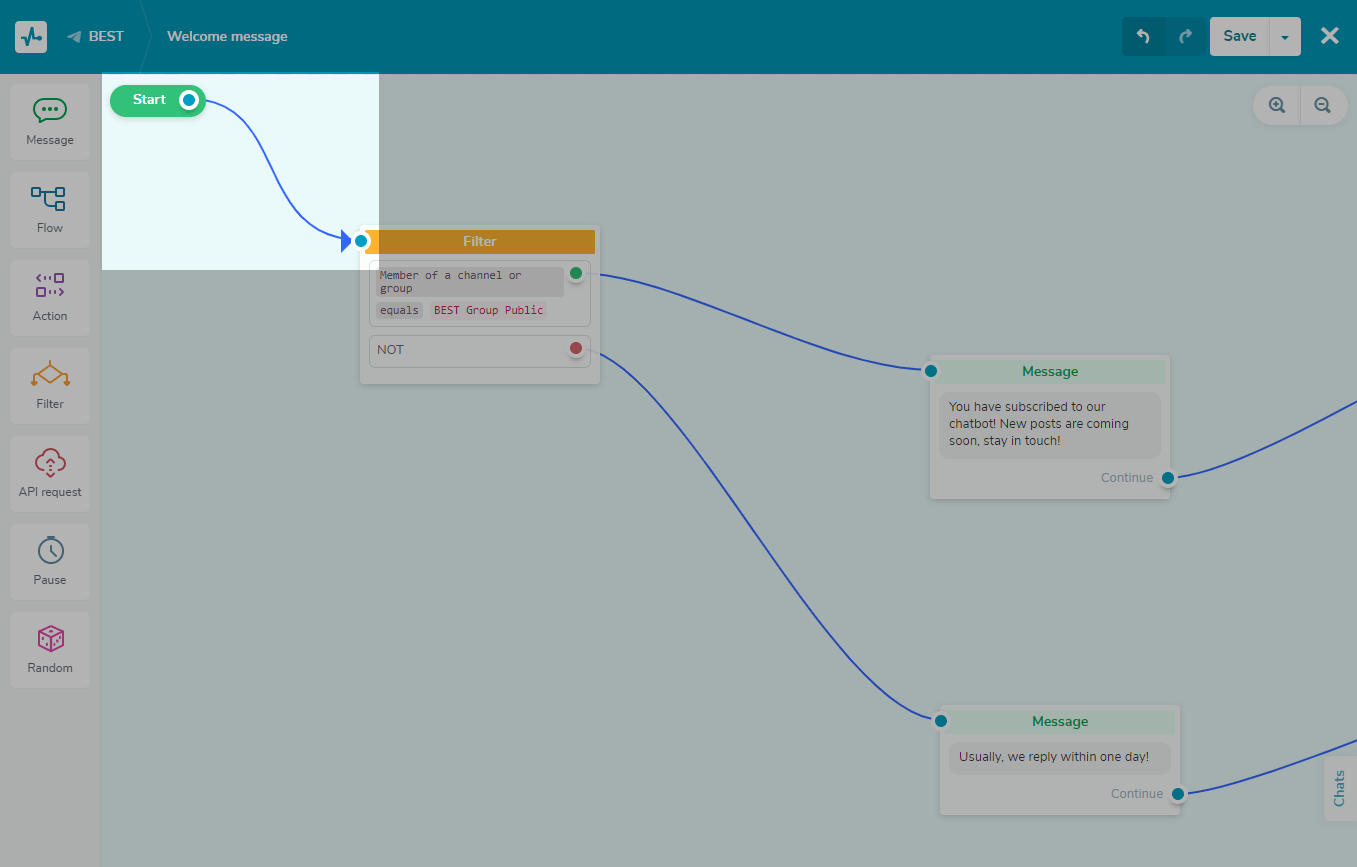Viewport: 1357px width, 867px height.
Task: Select the API request element
Action: pyautogui.click(x=50, y=474)
